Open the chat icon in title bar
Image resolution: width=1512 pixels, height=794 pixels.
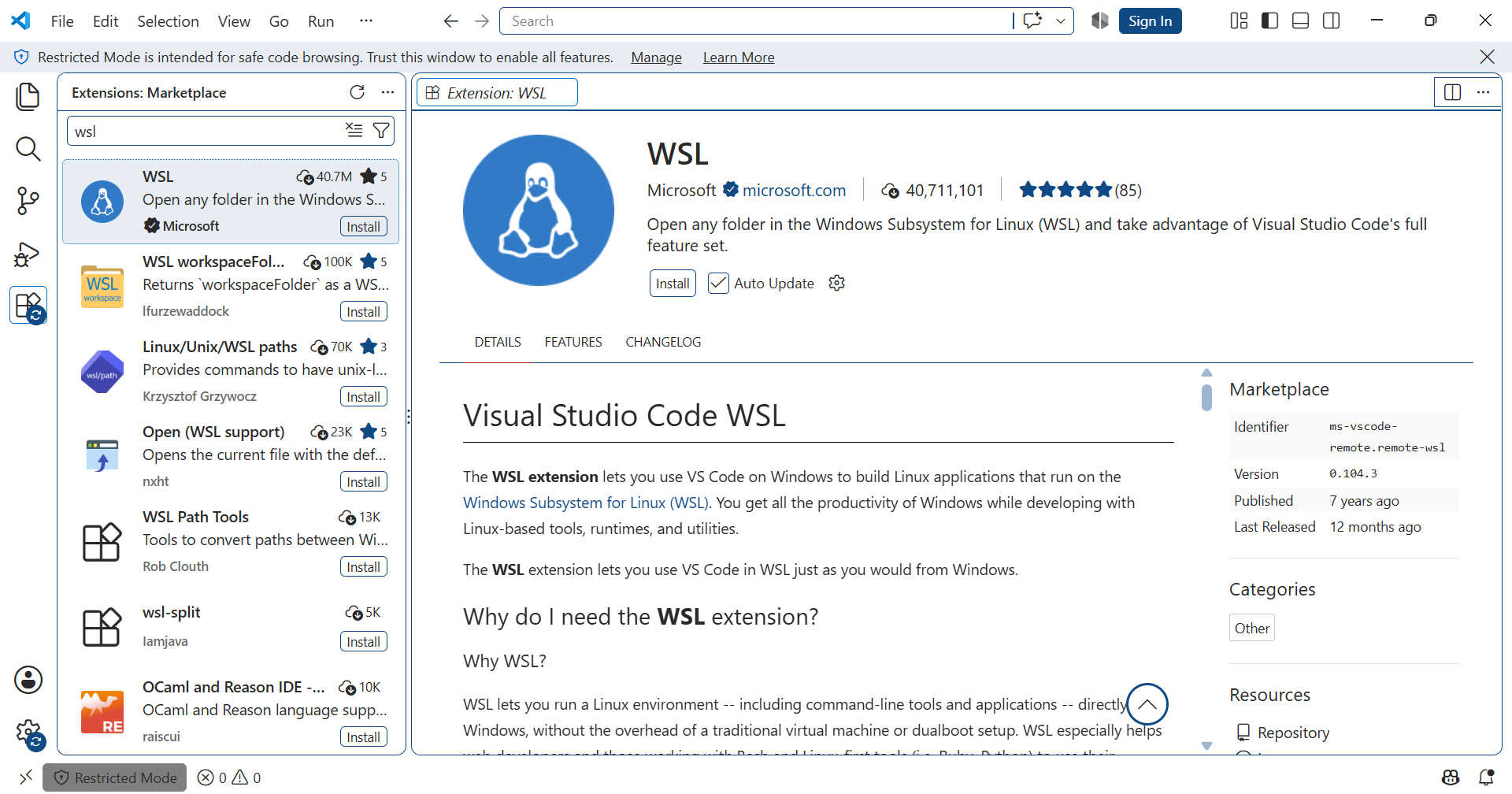(x=1032, y=21)
